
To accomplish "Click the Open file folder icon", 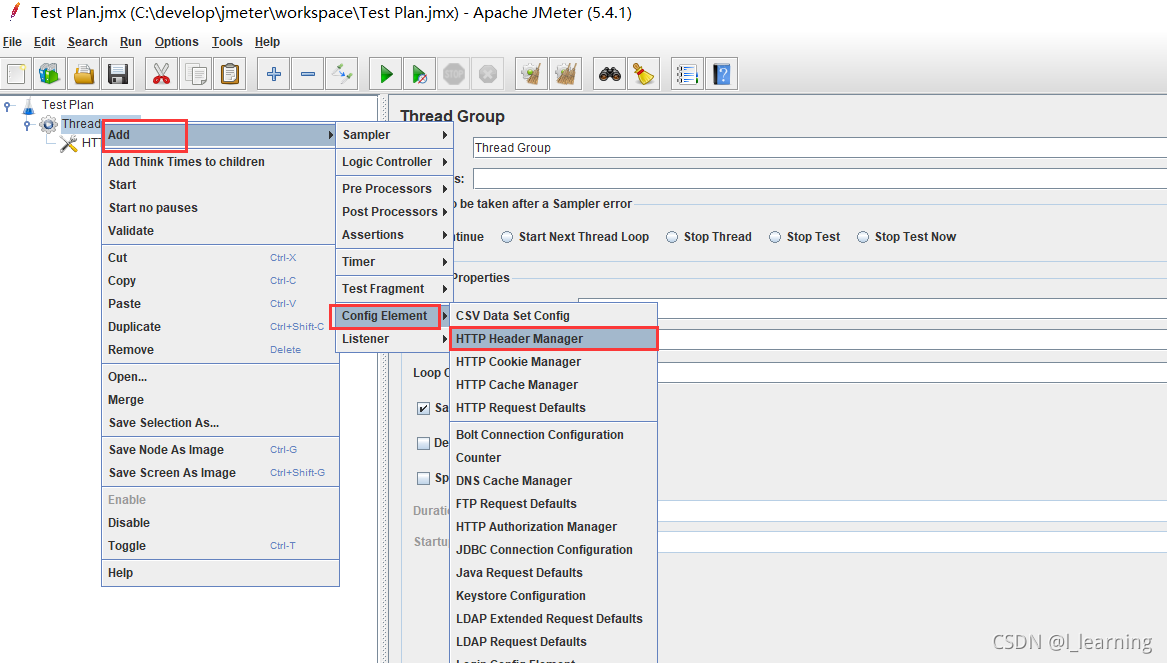I will point(84,74).
